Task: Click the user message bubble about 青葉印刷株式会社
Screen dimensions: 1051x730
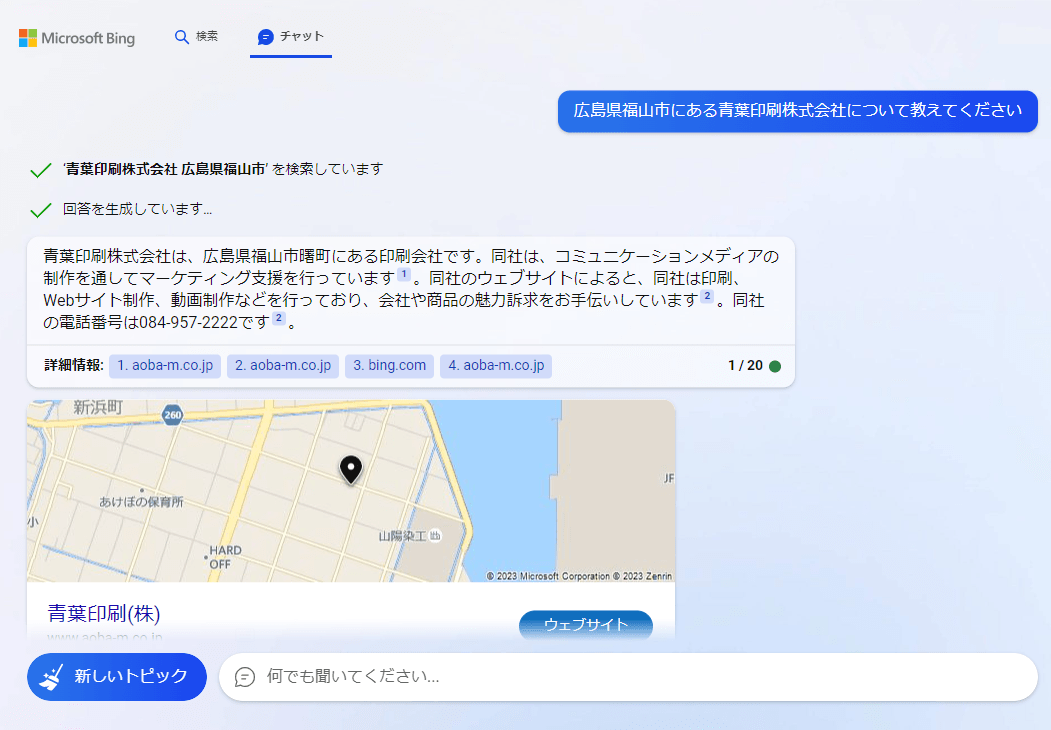Action: coord(798,111)
